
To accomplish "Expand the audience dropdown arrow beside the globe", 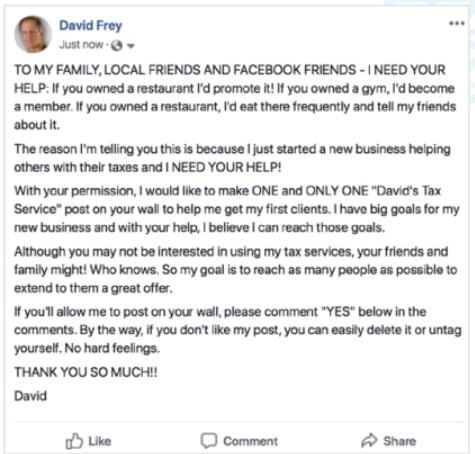I will pos(131,46).
